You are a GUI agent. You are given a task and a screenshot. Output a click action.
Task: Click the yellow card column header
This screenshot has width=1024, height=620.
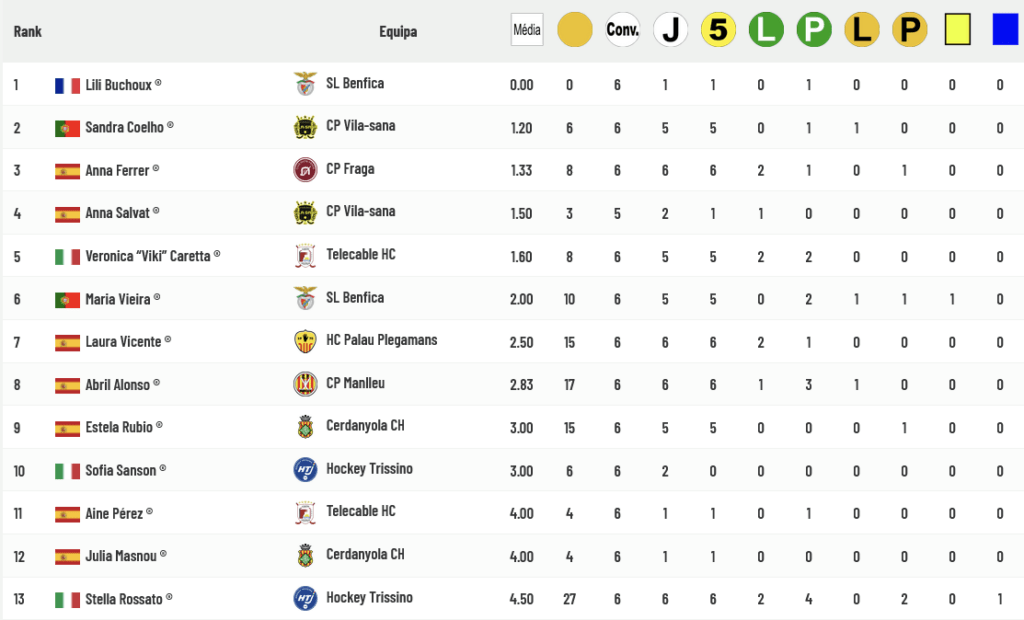click(957, 30)
